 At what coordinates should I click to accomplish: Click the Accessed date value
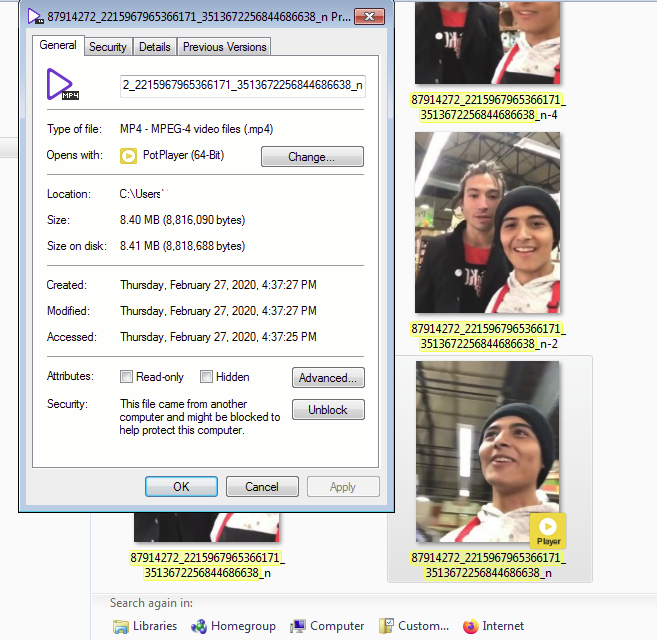coord(218,337)
